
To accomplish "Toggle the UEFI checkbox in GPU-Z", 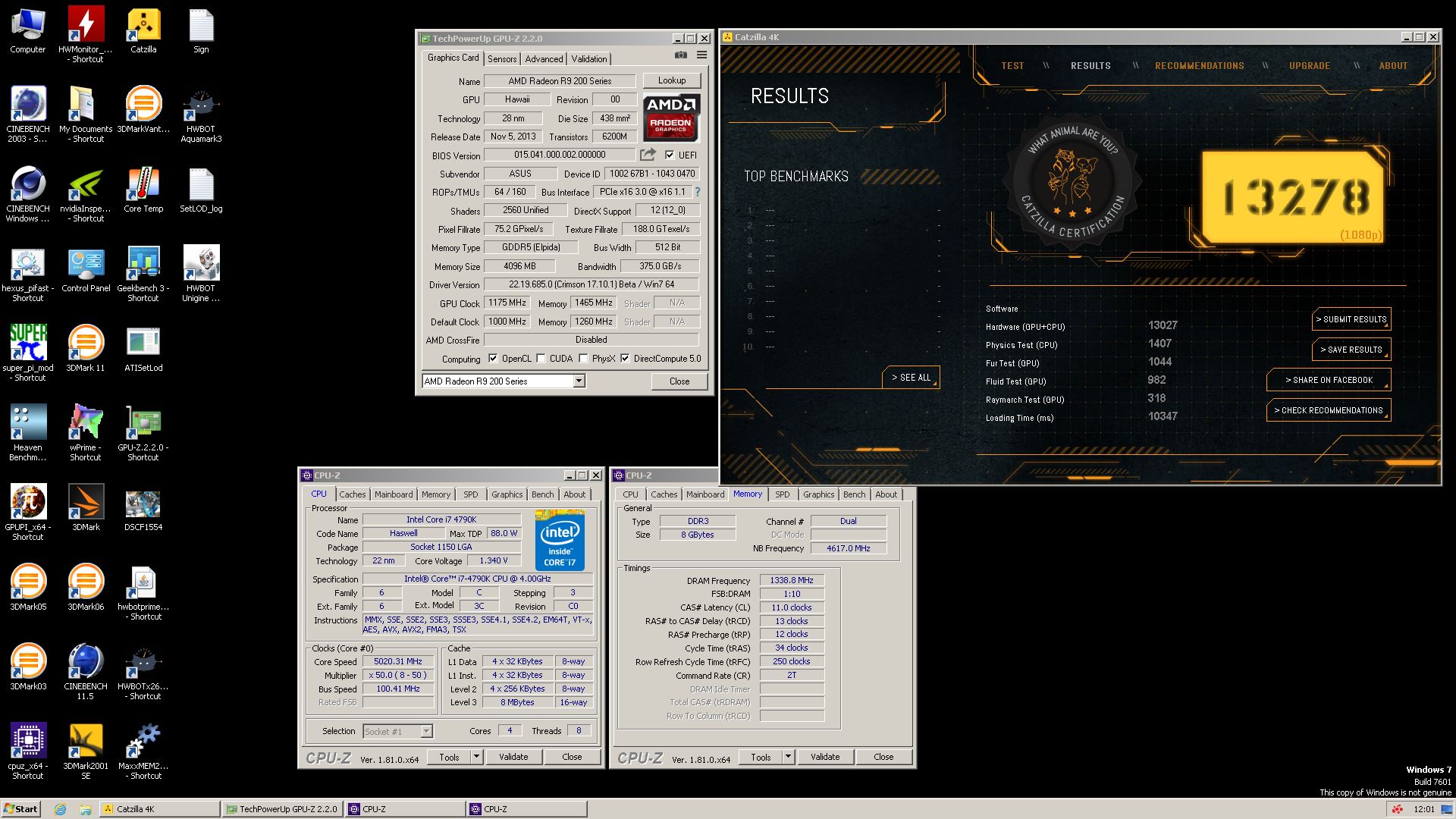I will (670, 155).
